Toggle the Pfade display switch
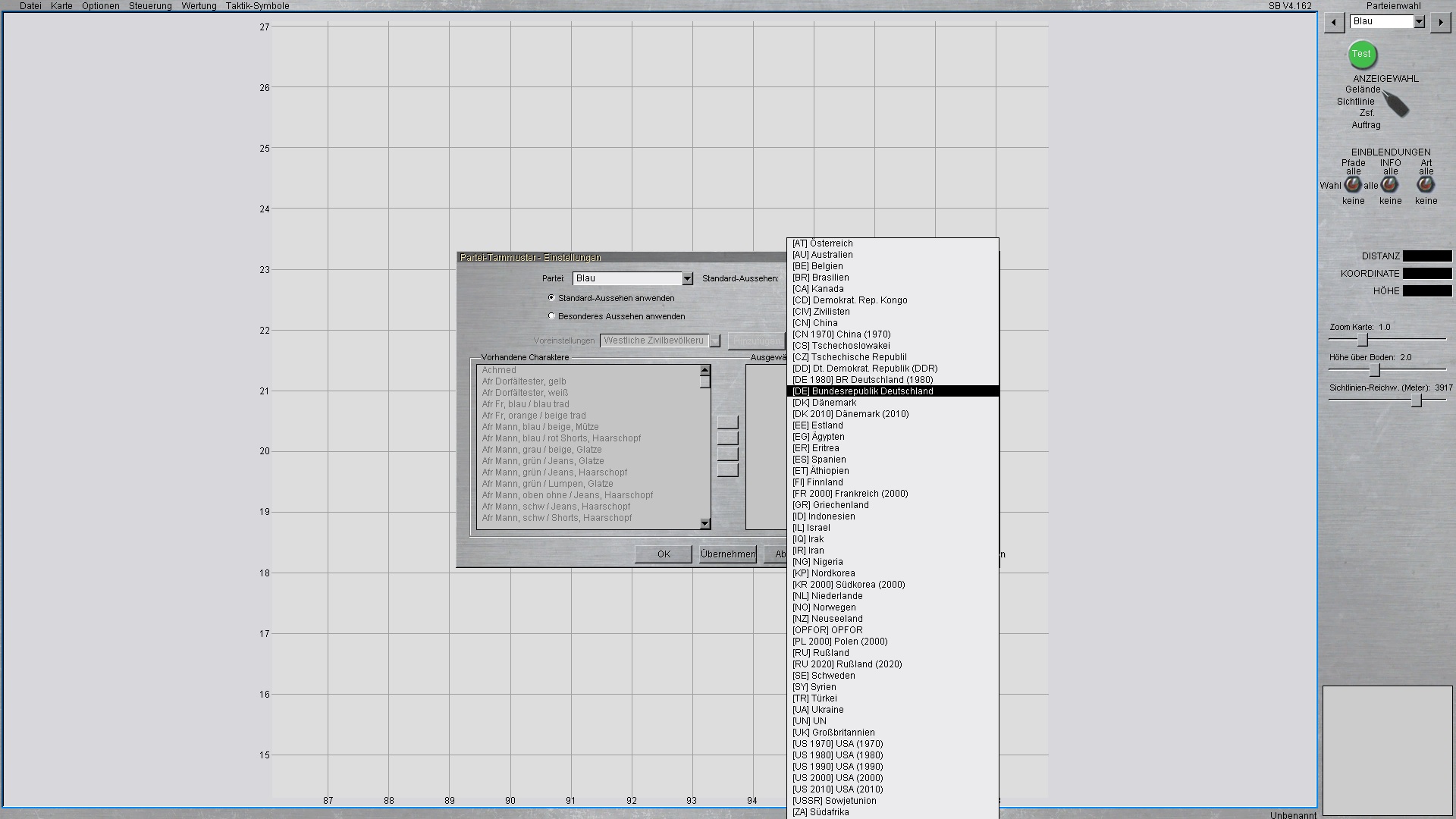 [x=1353, y=184]
